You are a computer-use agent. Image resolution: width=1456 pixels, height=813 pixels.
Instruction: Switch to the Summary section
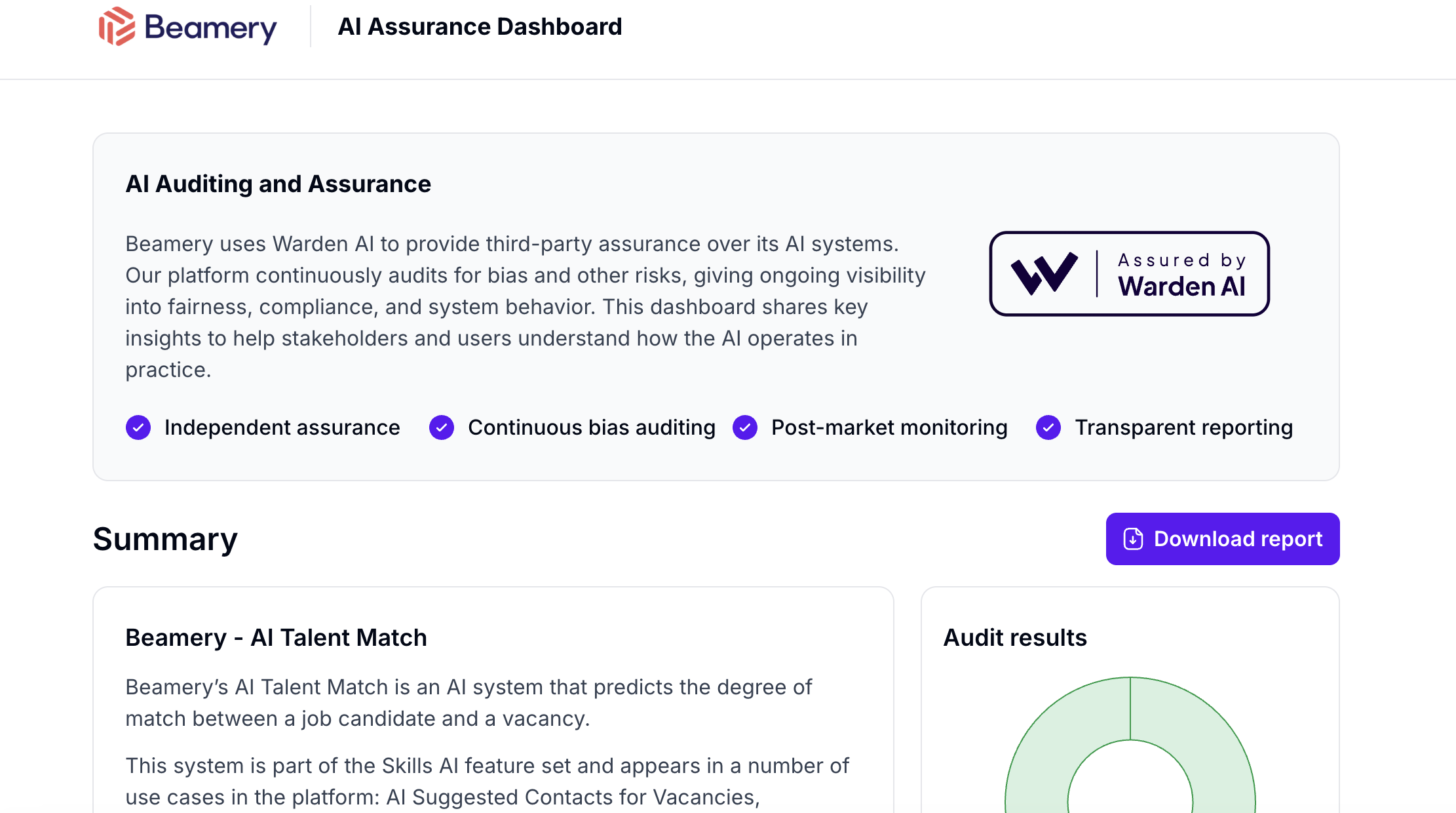click(x=165, y=539)
